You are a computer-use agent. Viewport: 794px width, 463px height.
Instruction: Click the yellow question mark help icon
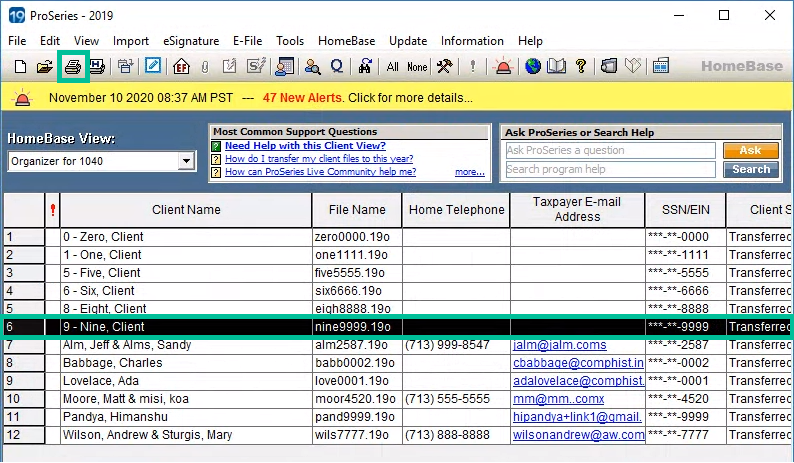tap(581, 66)
